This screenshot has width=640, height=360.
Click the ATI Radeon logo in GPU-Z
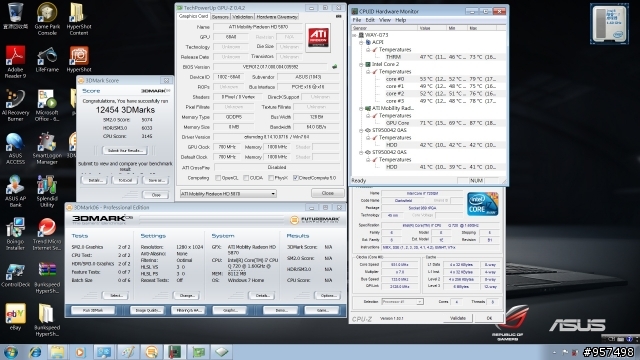click(x=318, y=38)
